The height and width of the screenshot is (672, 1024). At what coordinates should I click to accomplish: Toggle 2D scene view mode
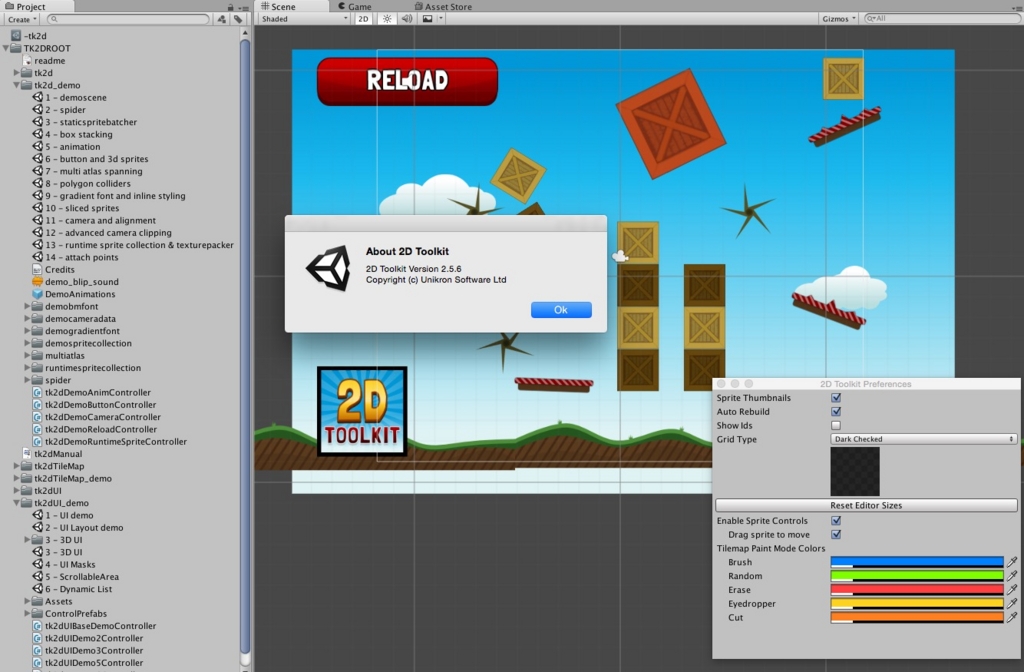coord(363,19)
